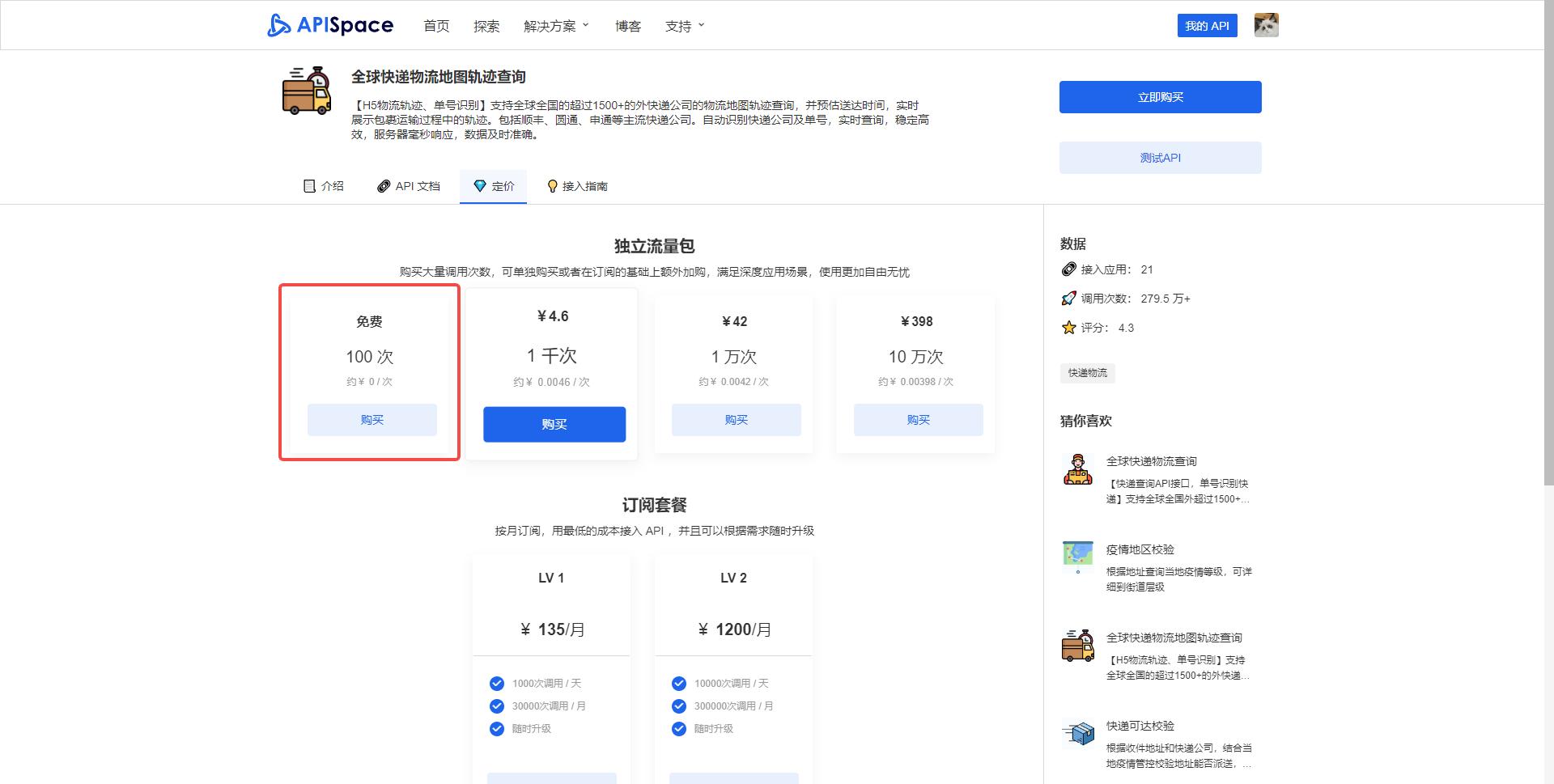Click the API 文档 pen icon
This screenshot has width=1554, height=784.
pos(384,186)
